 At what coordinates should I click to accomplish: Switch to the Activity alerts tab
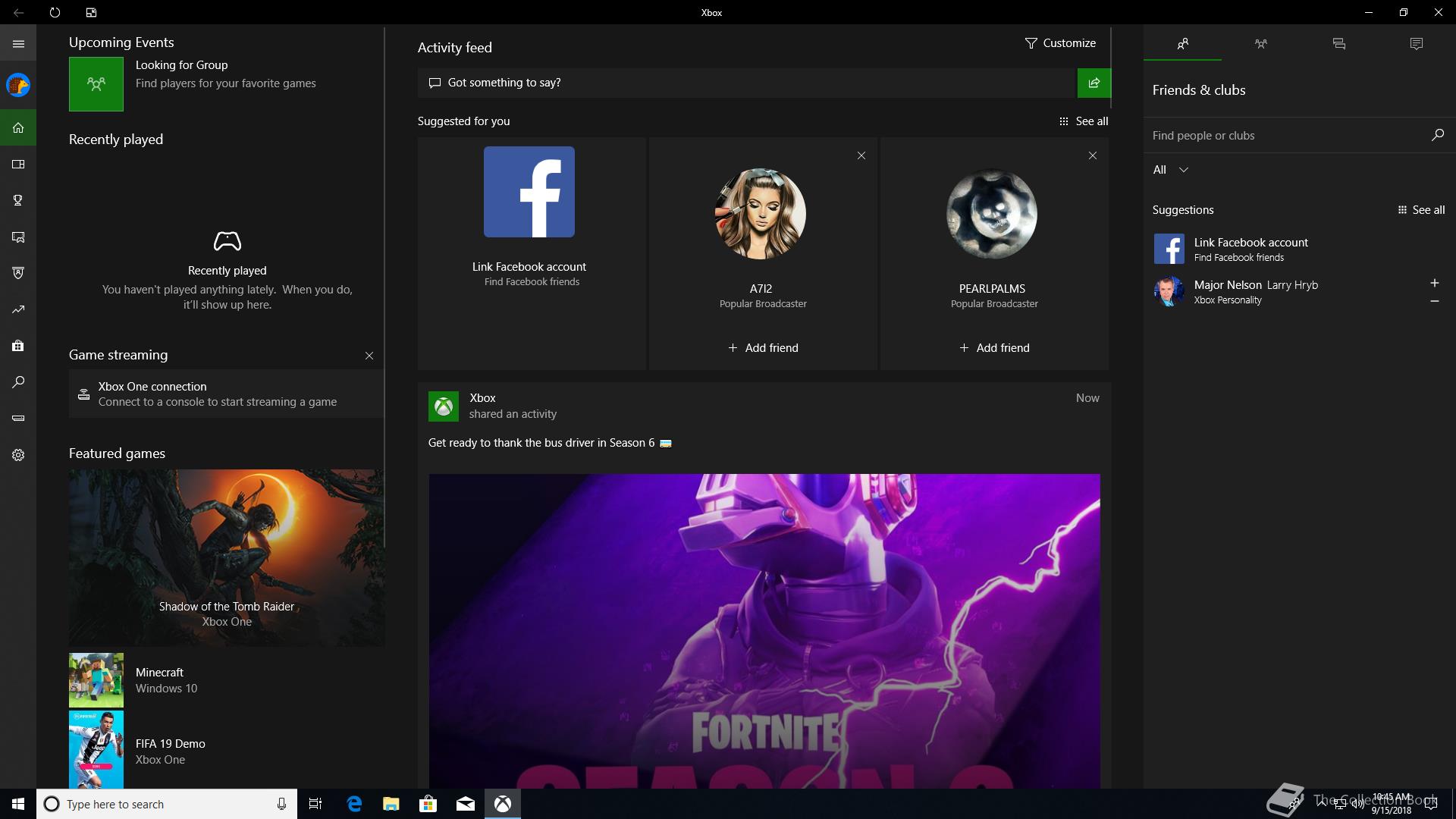point(1416,44)
